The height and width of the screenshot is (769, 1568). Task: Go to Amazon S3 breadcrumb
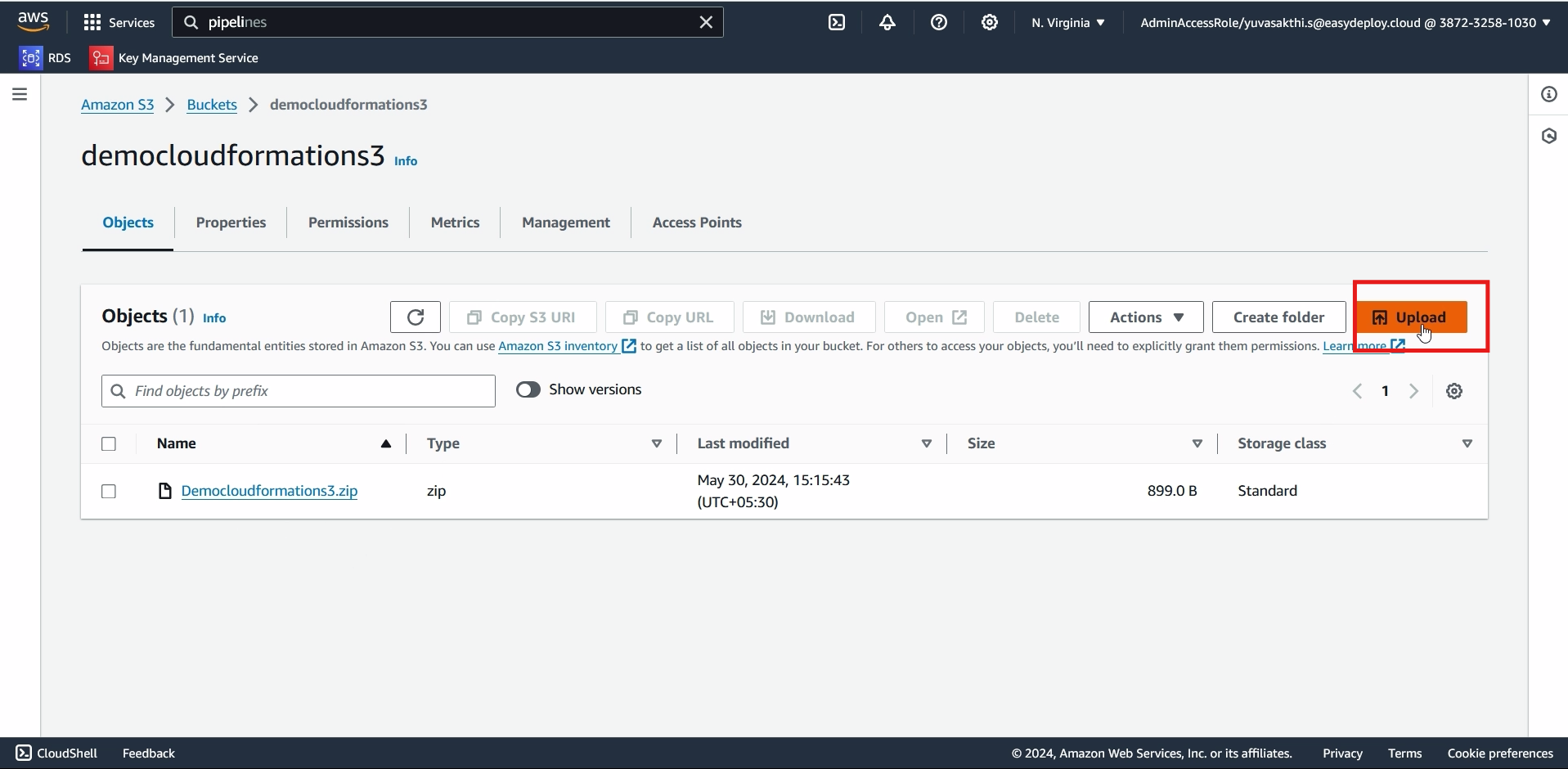pos(118,105)
